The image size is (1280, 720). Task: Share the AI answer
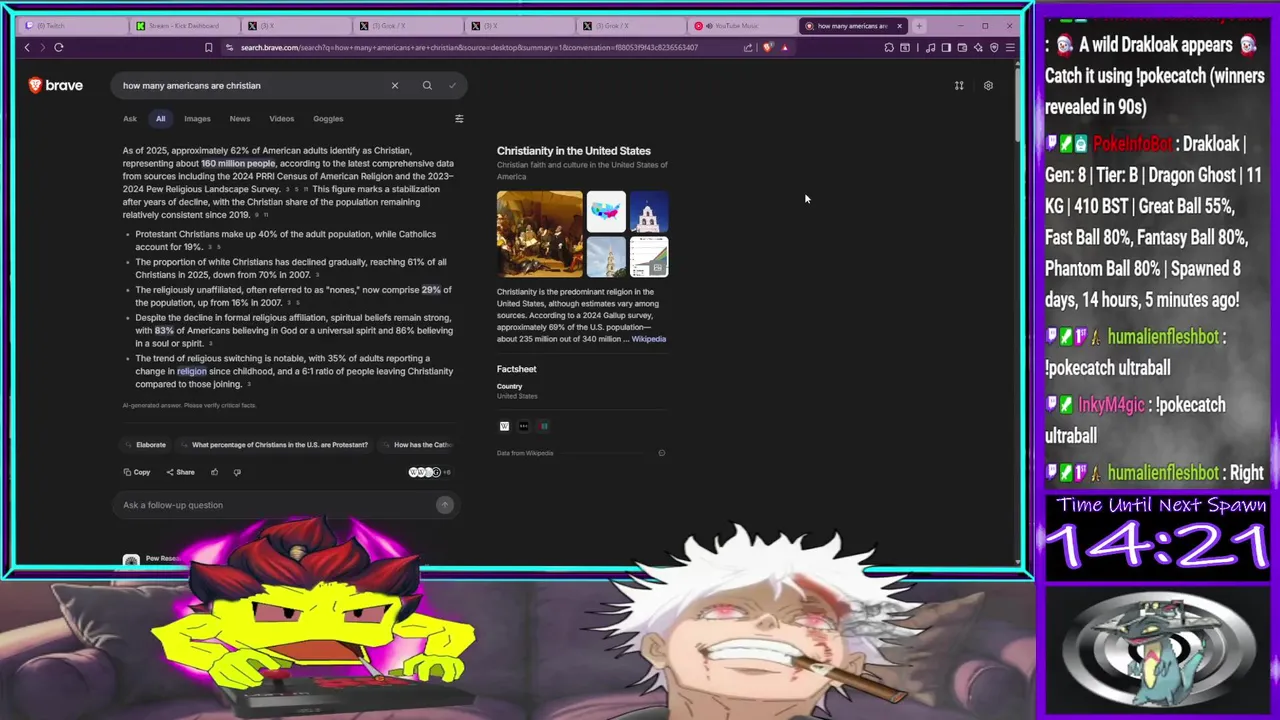(181, 472)
